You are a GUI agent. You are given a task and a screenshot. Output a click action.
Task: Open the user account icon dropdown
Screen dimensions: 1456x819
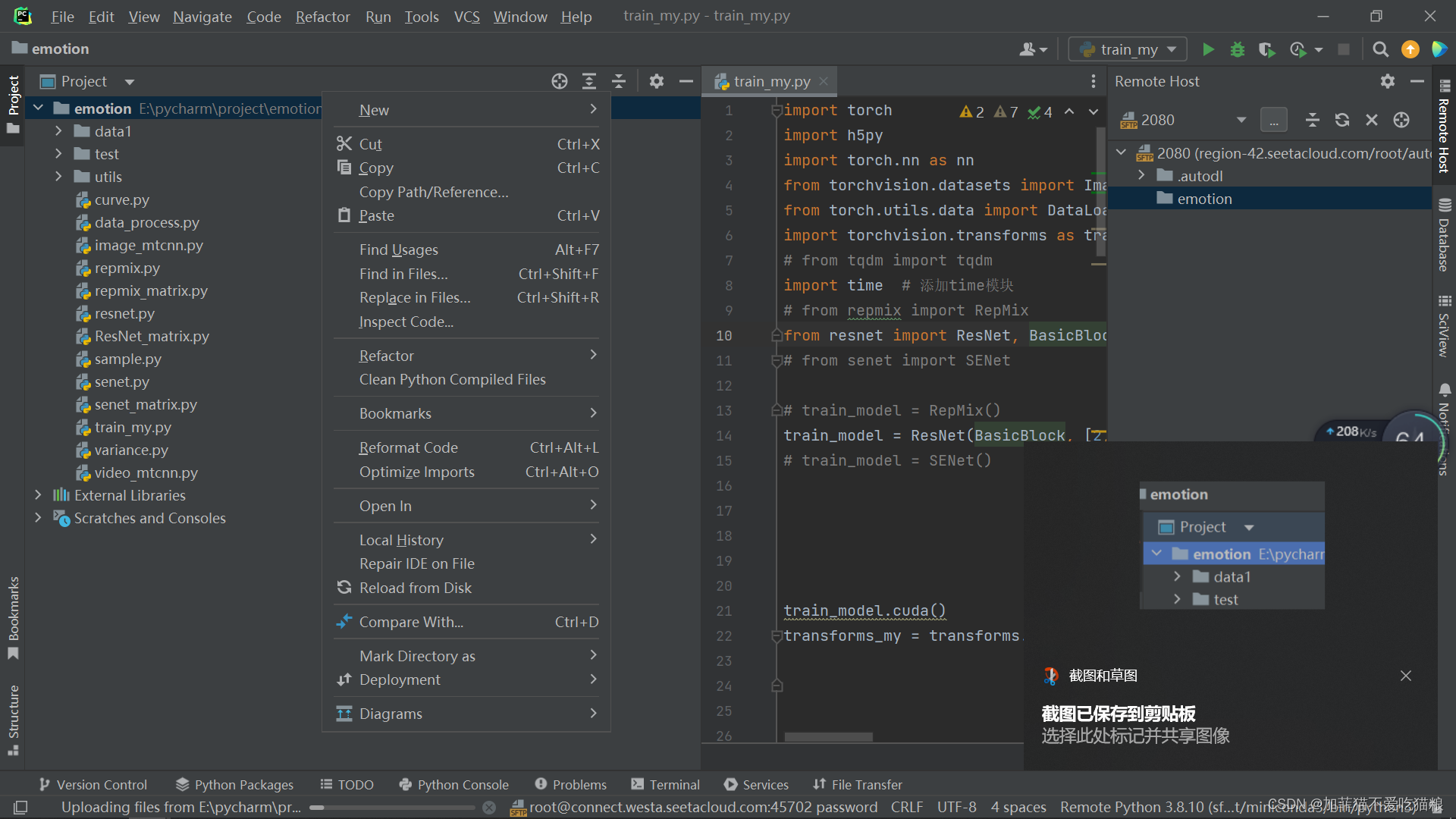click(x=1033, y=49)
